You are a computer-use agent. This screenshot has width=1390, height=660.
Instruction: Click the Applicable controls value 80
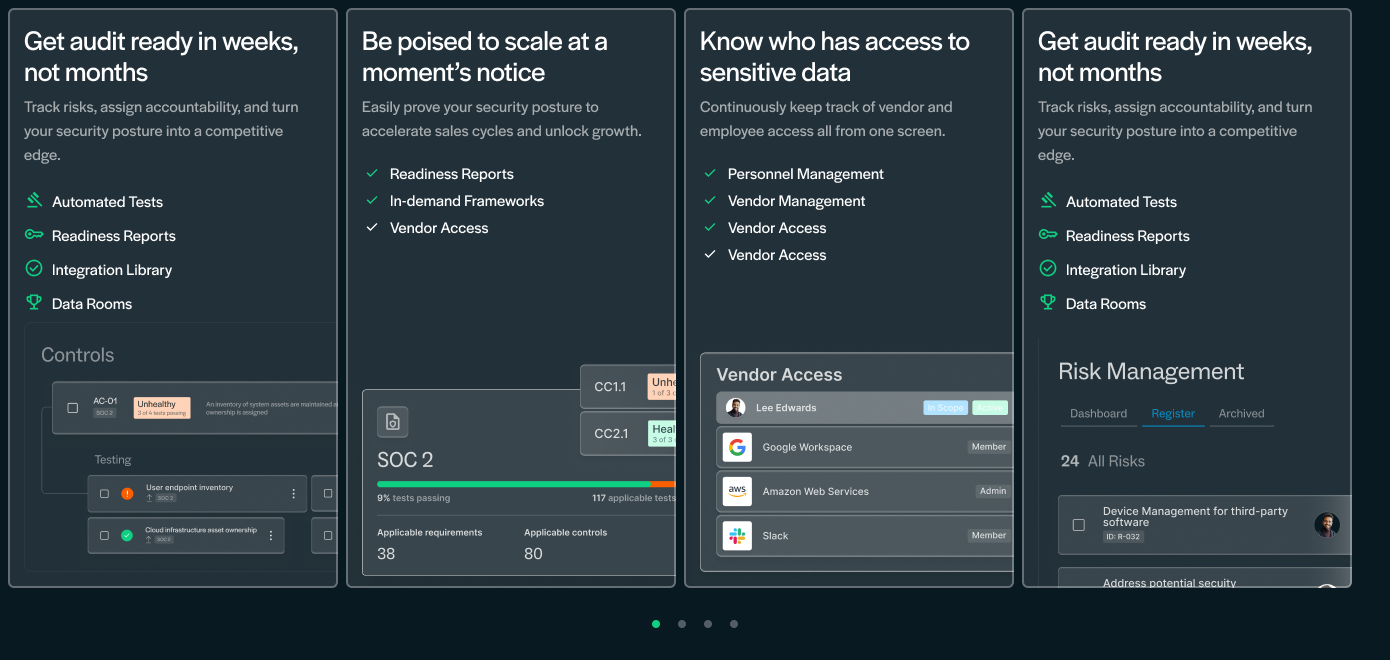pyautogui.click(x=533, y=553)
